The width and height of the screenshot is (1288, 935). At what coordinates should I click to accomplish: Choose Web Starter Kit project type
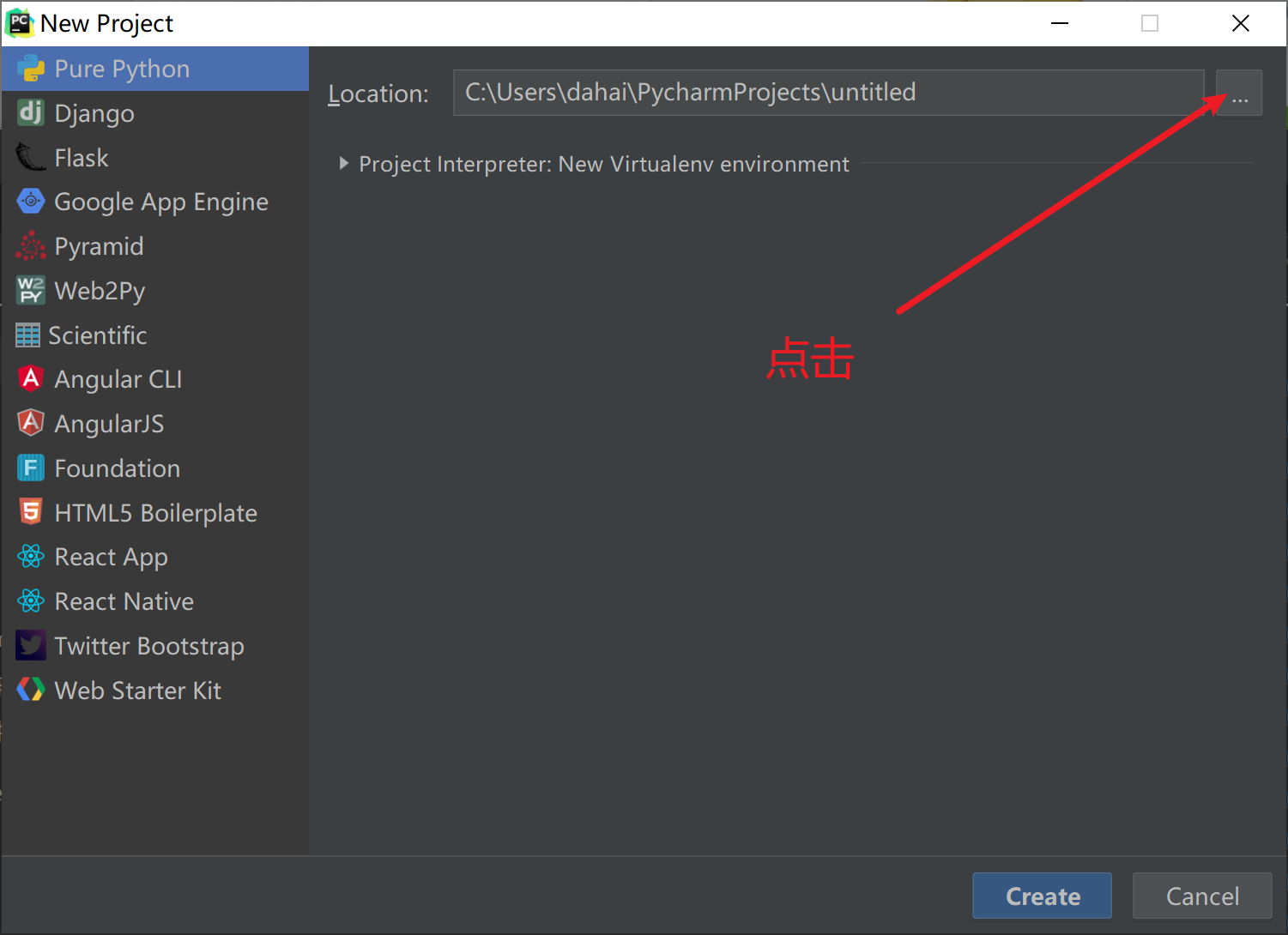pos(155,691)
